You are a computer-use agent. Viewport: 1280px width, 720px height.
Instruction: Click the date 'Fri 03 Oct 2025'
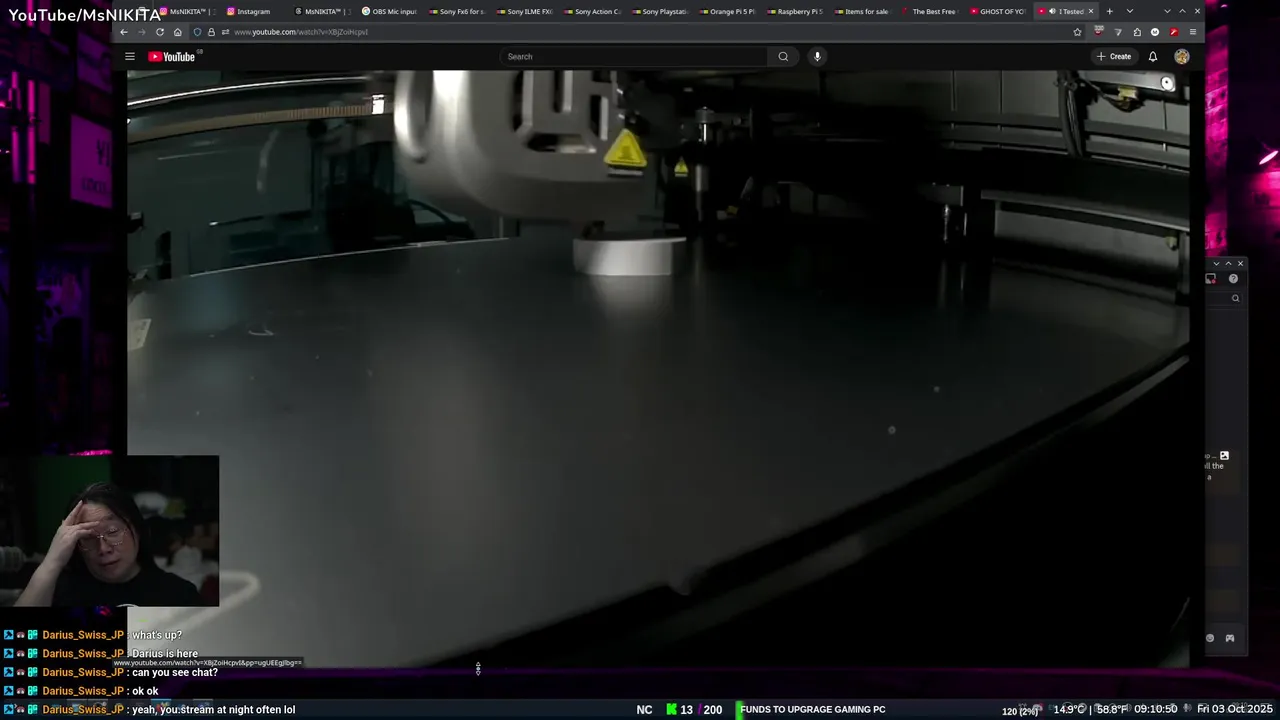pos(1235,709)
